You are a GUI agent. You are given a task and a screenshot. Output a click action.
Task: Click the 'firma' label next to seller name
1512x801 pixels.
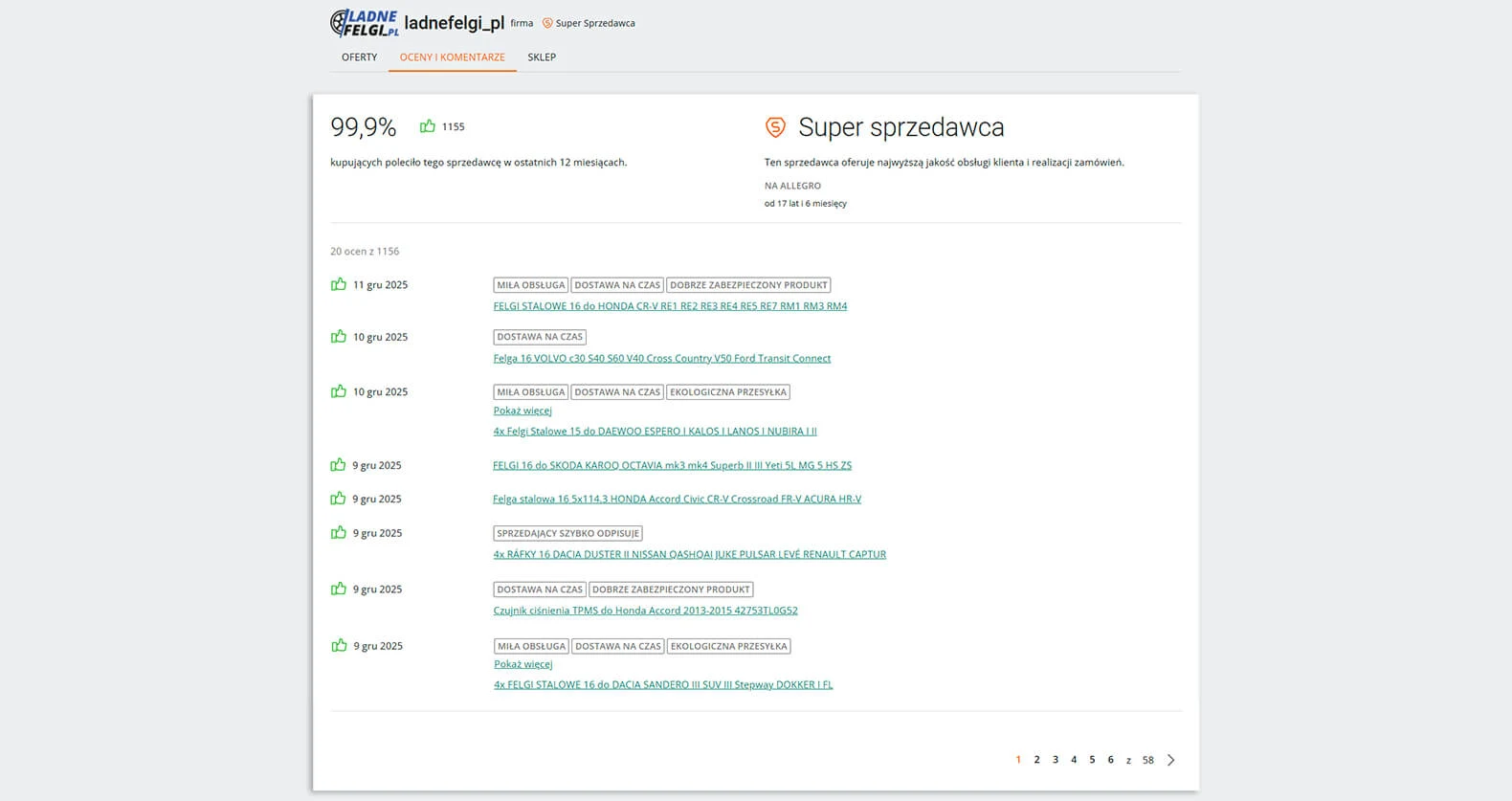(x=522, y=23)
